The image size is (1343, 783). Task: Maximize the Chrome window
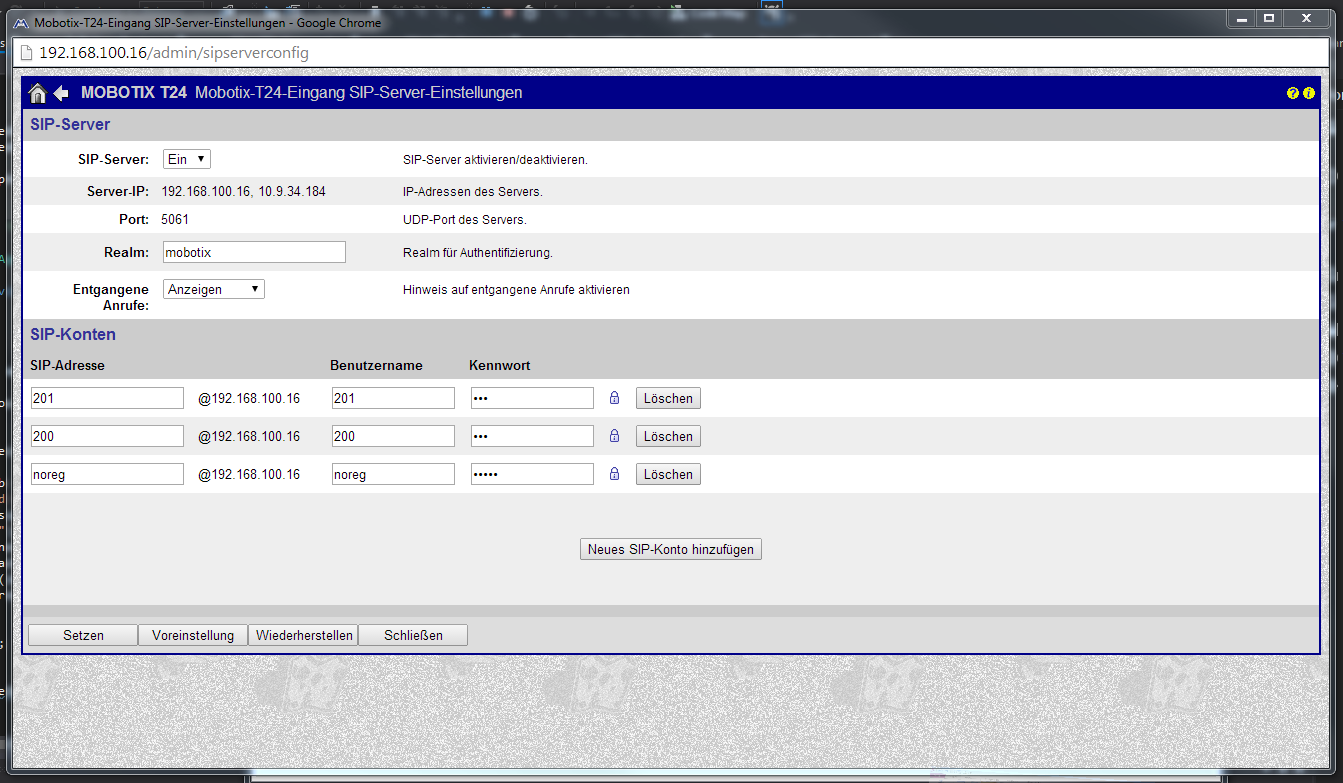pos(1269,18)
